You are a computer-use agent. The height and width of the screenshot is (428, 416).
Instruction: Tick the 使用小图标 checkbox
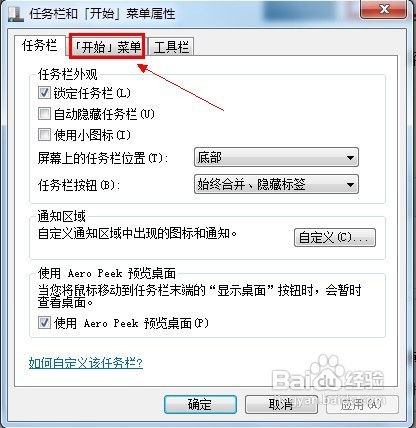(x=44, y=135)
